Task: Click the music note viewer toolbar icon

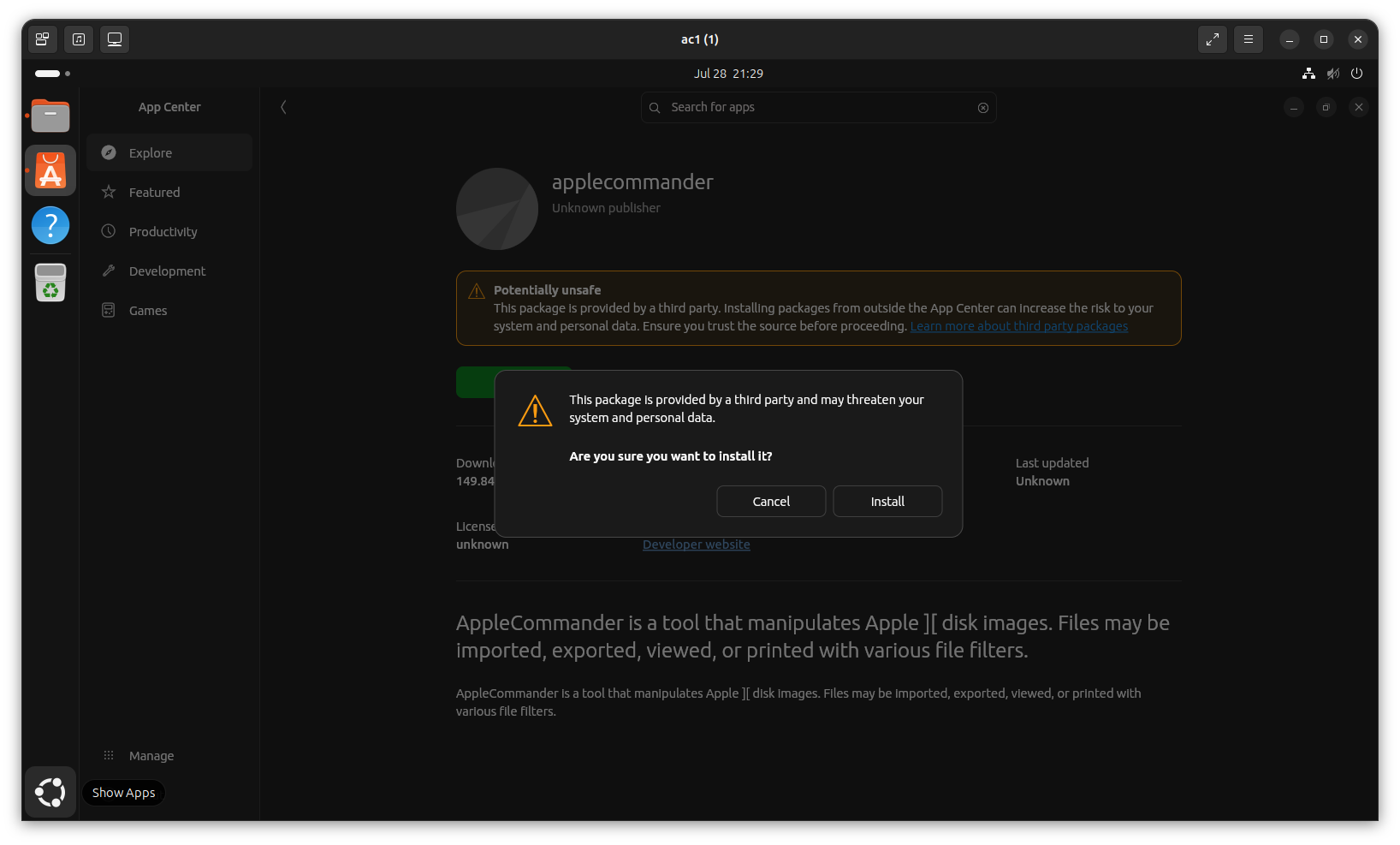Action: coord(79,39)
